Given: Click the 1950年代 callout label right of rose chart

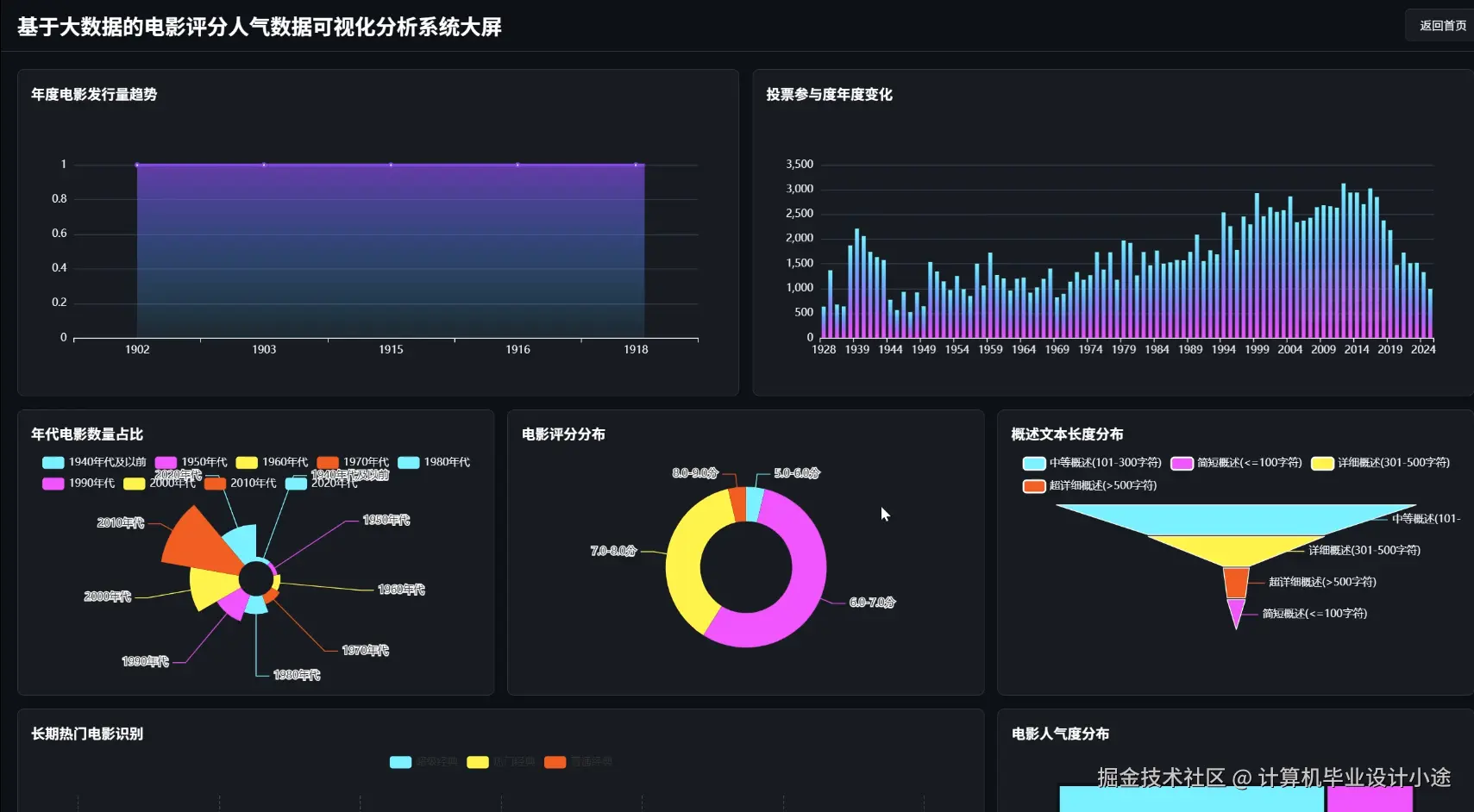Looking at the screenshot, I should [386, 520].
